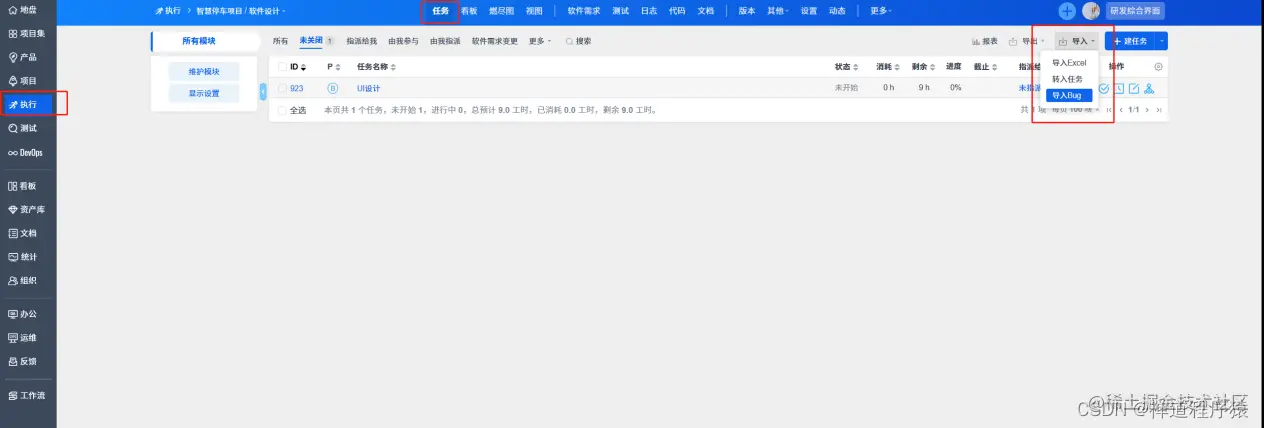This screenshot has height=428, width=1264.
Task: Toggle the 导入 dropdown
Action: [x=1077, y=41]
